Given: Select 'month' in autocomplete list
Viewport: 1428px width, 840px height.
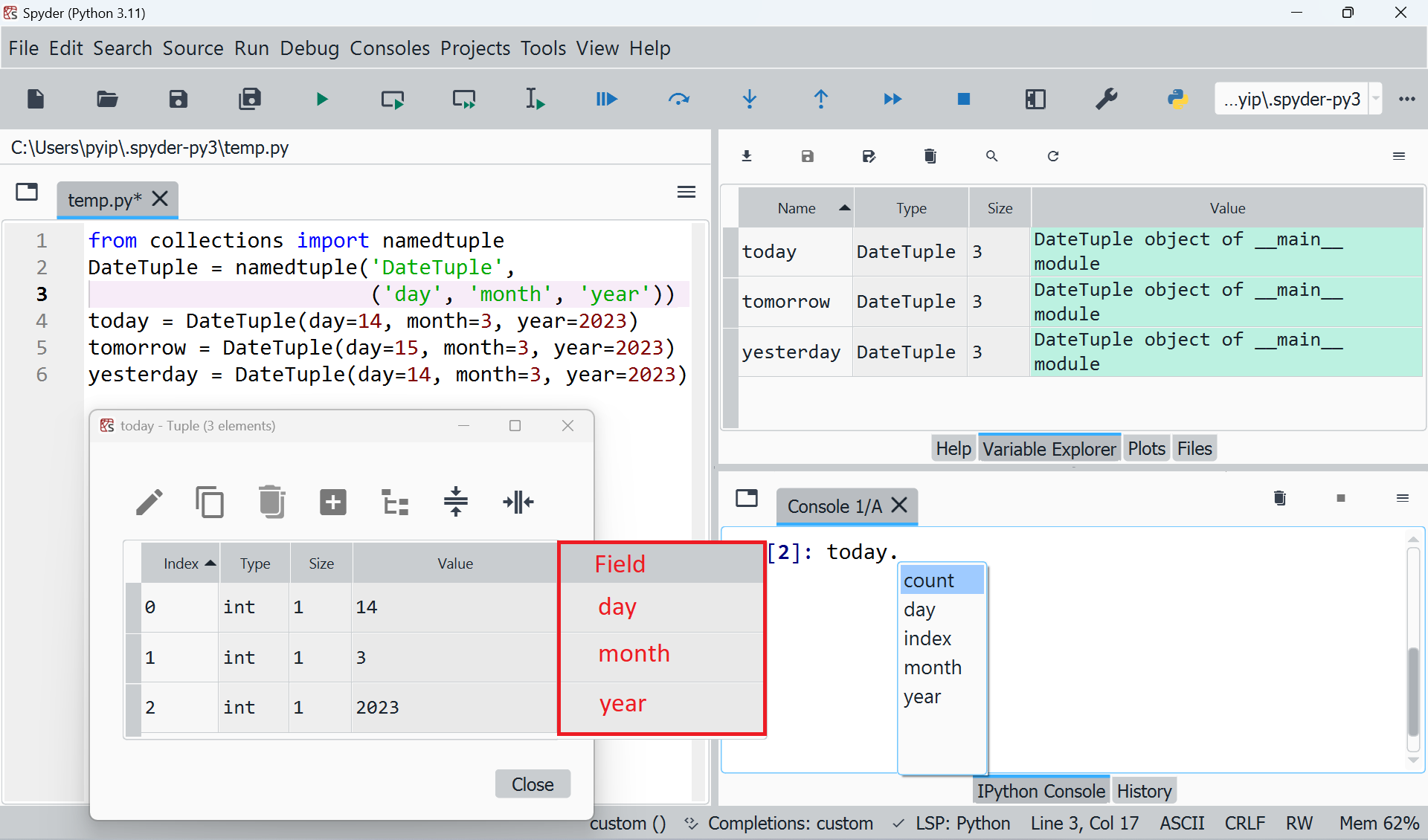Looking at the screenshot, I should pyautogui.click(x=933, y=668).
